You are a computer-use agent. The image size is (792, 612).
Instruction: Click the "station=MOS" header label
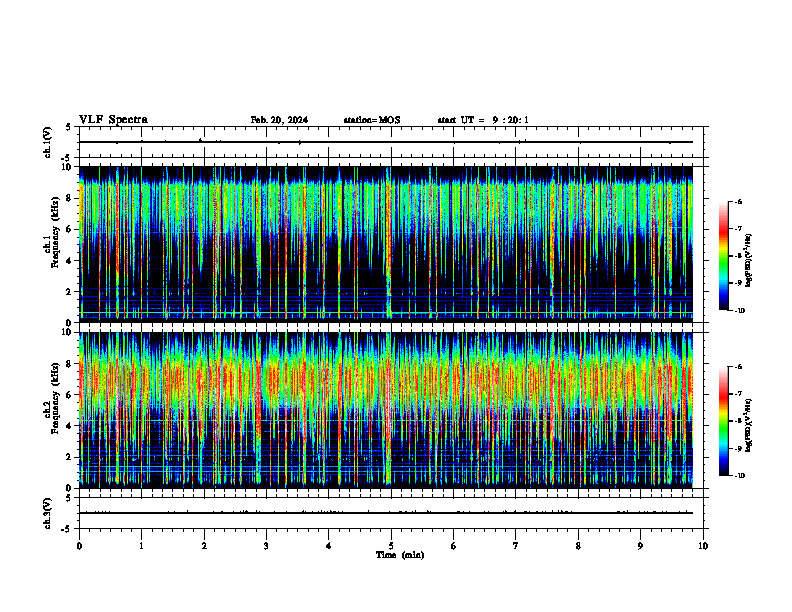tap(372, 120)
